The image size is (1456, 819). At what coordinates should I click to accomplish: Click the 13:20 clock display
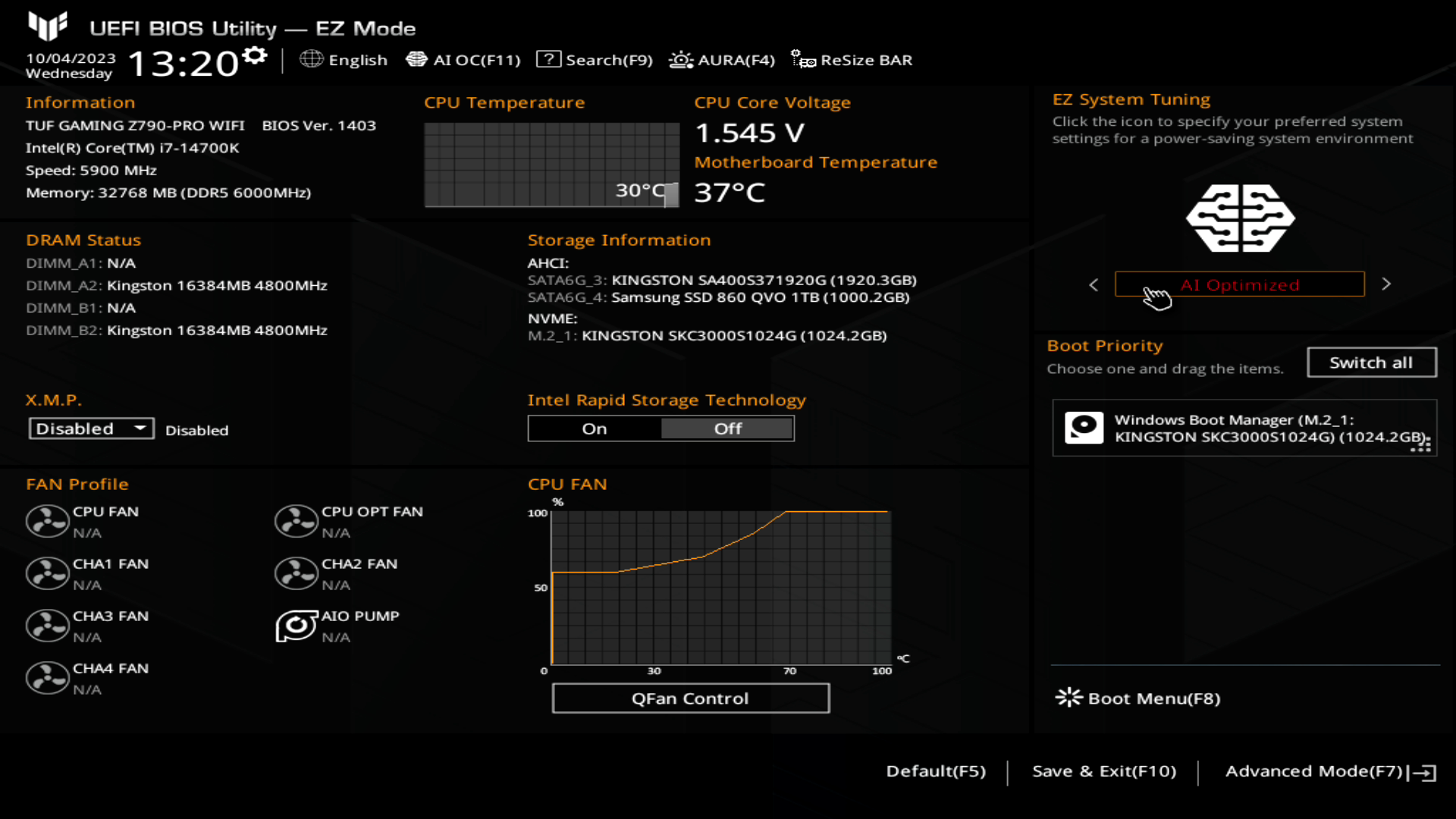[x=184, y=64]
